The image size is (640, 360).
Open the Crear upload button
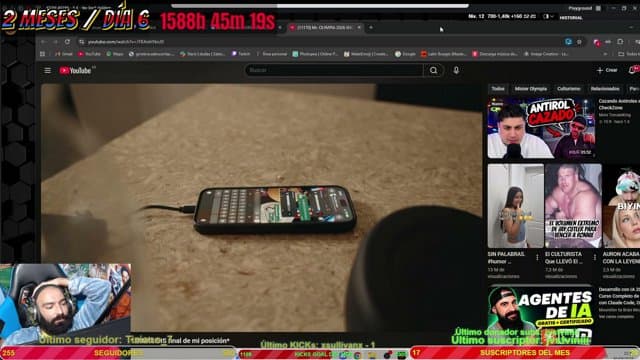(x=607, y=70)
